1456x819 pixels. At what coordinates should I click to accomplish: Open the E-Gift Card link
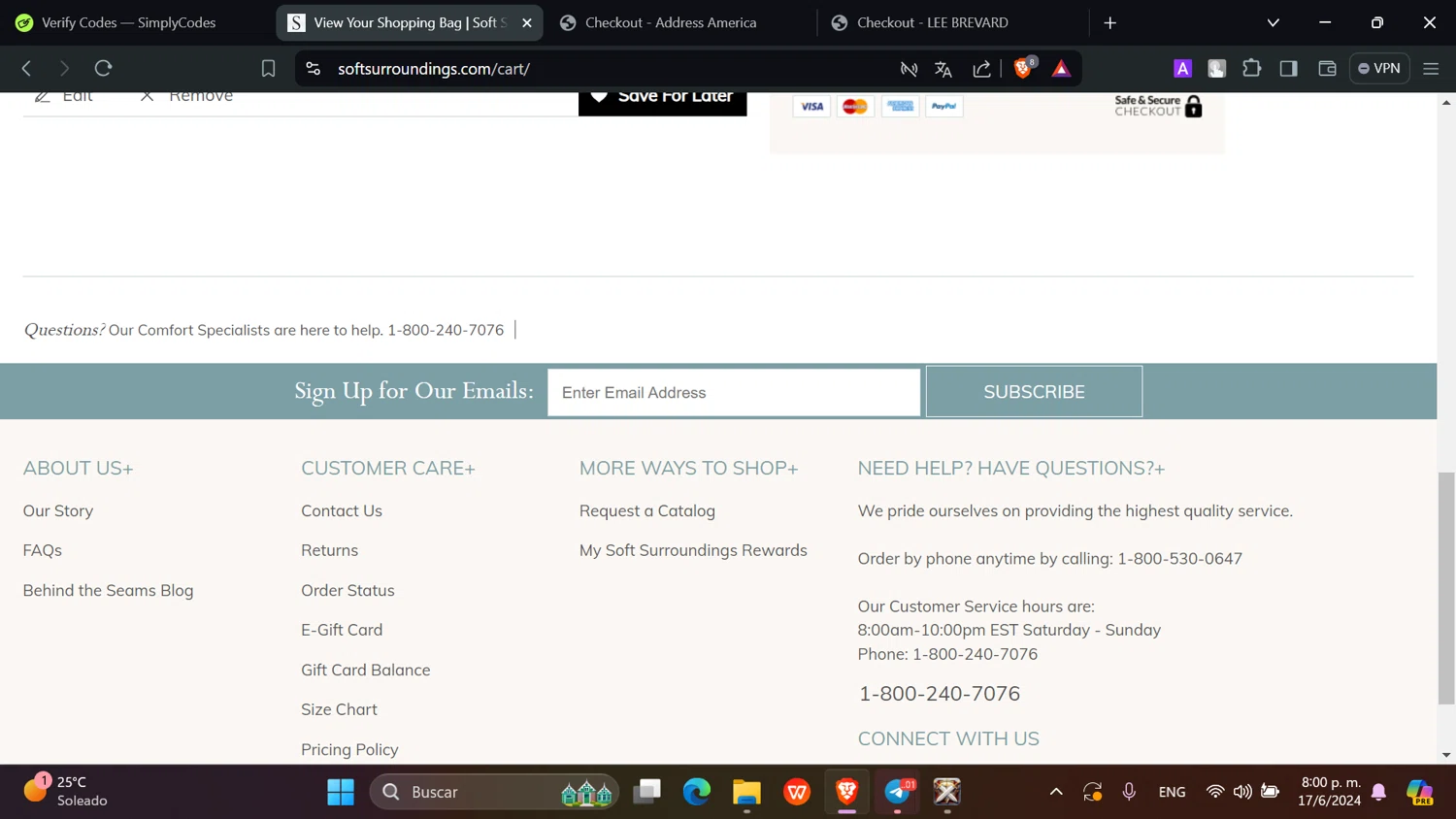point(342,630)
